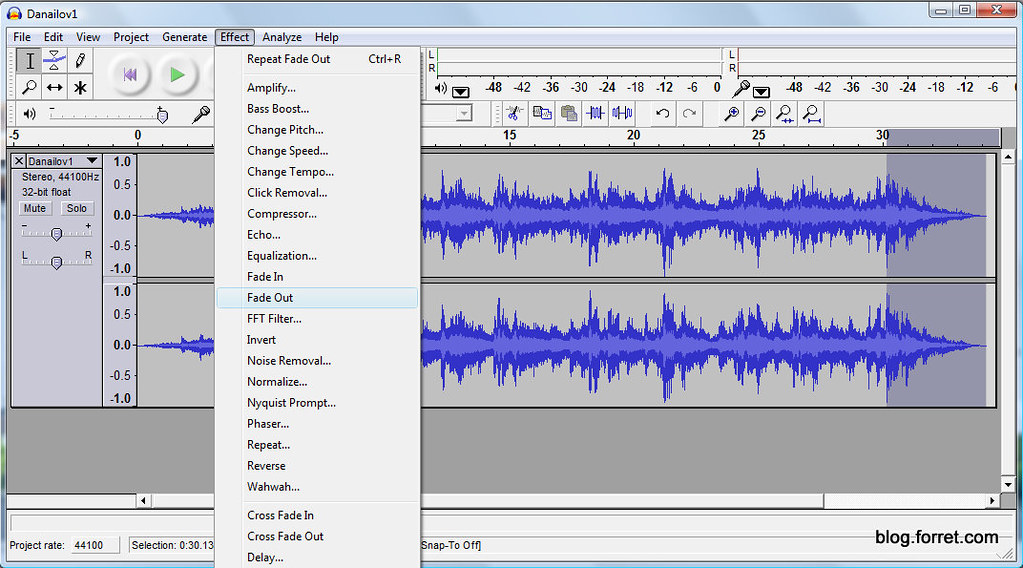
Task: Click the Paste icon in edit toolbar
Action: (568, 113)
